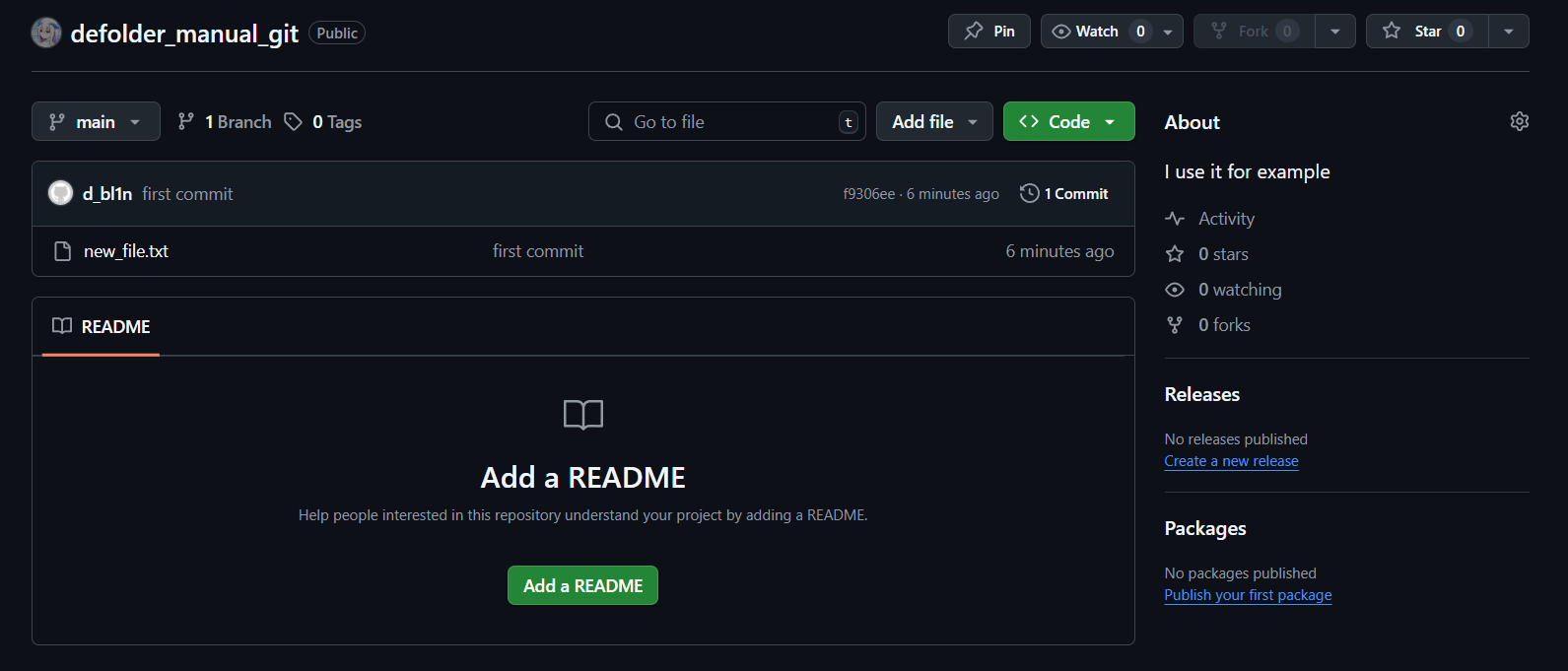Star the defolder_manual_git repository
The width and height of the screenshot is (1568, 671).
(1427, 32)
